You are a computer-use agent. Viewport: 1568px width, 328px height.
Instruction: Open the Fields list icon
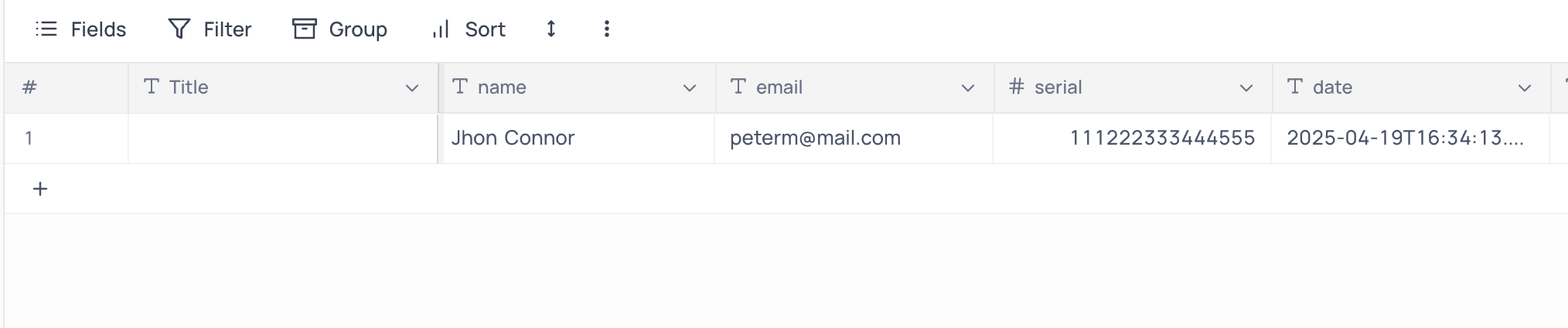pos(46,29)
